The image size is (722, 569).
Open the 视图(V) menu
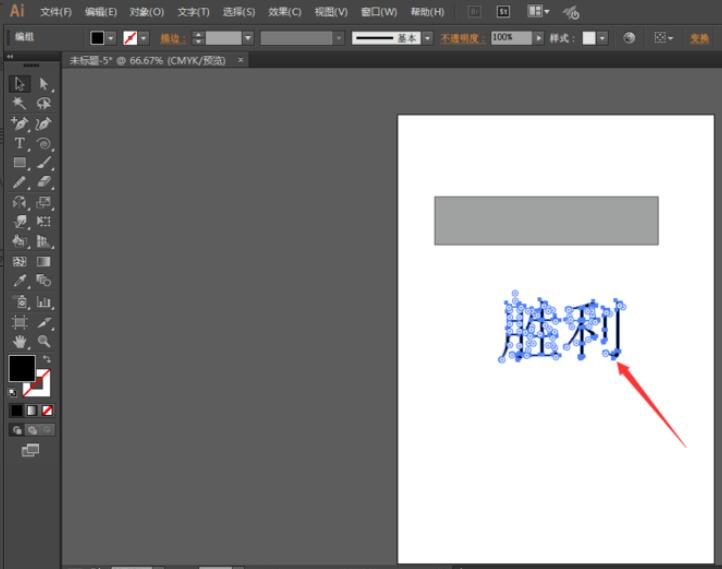tap(331, 12)
